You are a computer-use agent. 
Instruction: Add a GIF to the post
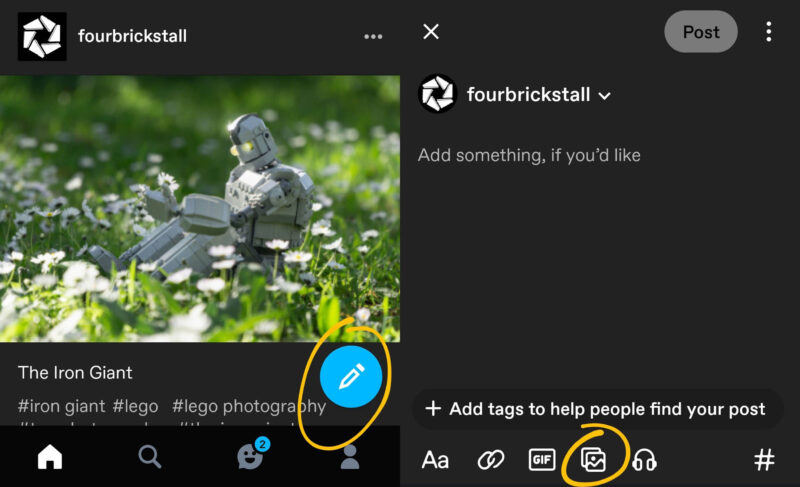(542, 460)
